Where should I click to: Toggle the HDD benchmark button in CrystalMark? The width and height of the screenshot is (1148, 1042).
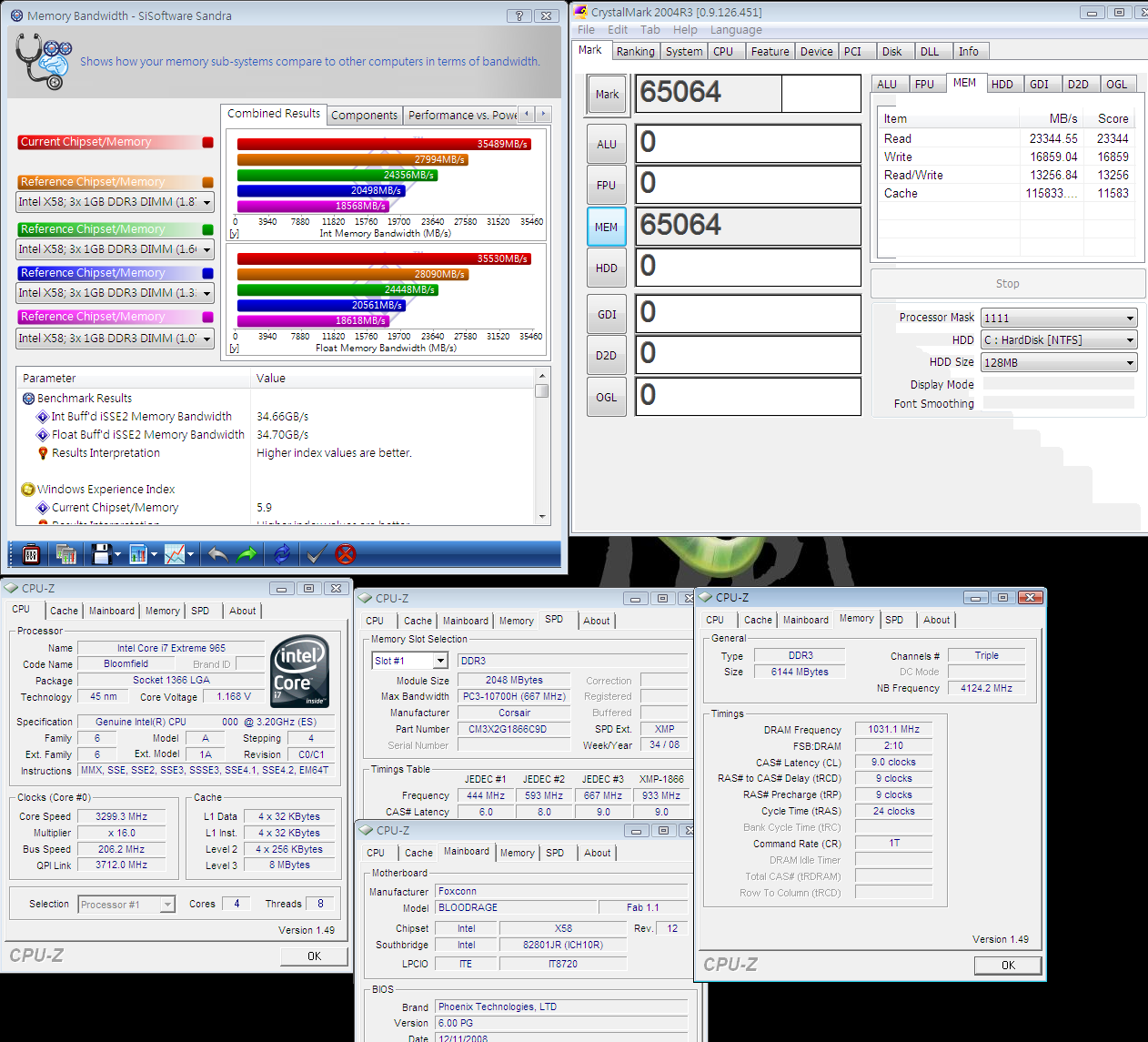(x=607, y=268)
